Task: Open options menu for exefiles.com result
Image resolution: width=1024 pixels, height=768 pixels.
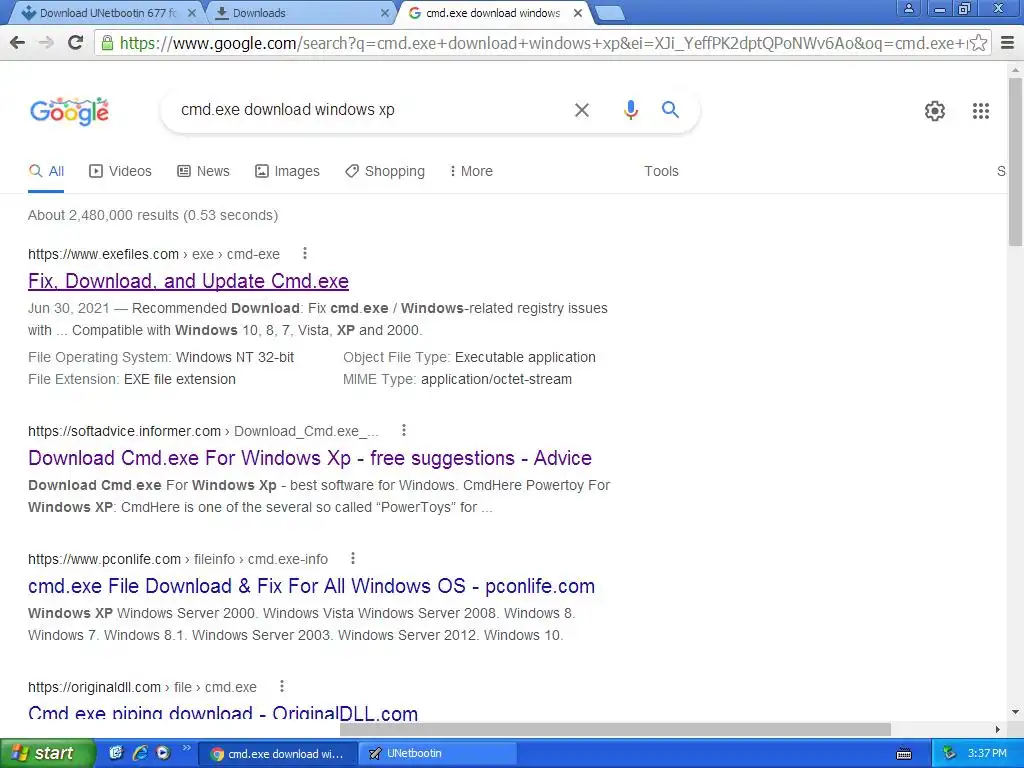Action: click(304, 253)
